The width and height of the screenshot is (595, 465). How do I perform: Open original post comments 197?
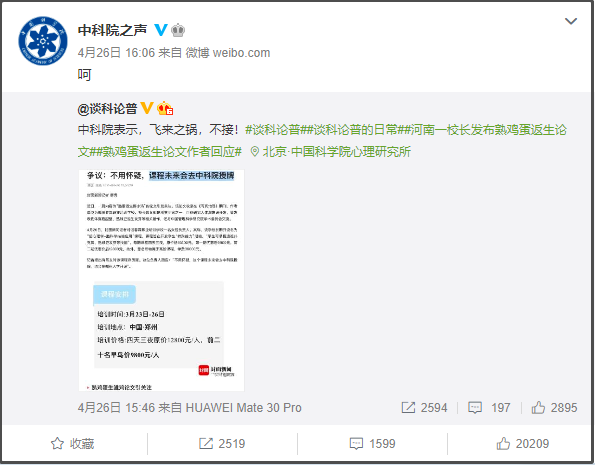[490, 408]
